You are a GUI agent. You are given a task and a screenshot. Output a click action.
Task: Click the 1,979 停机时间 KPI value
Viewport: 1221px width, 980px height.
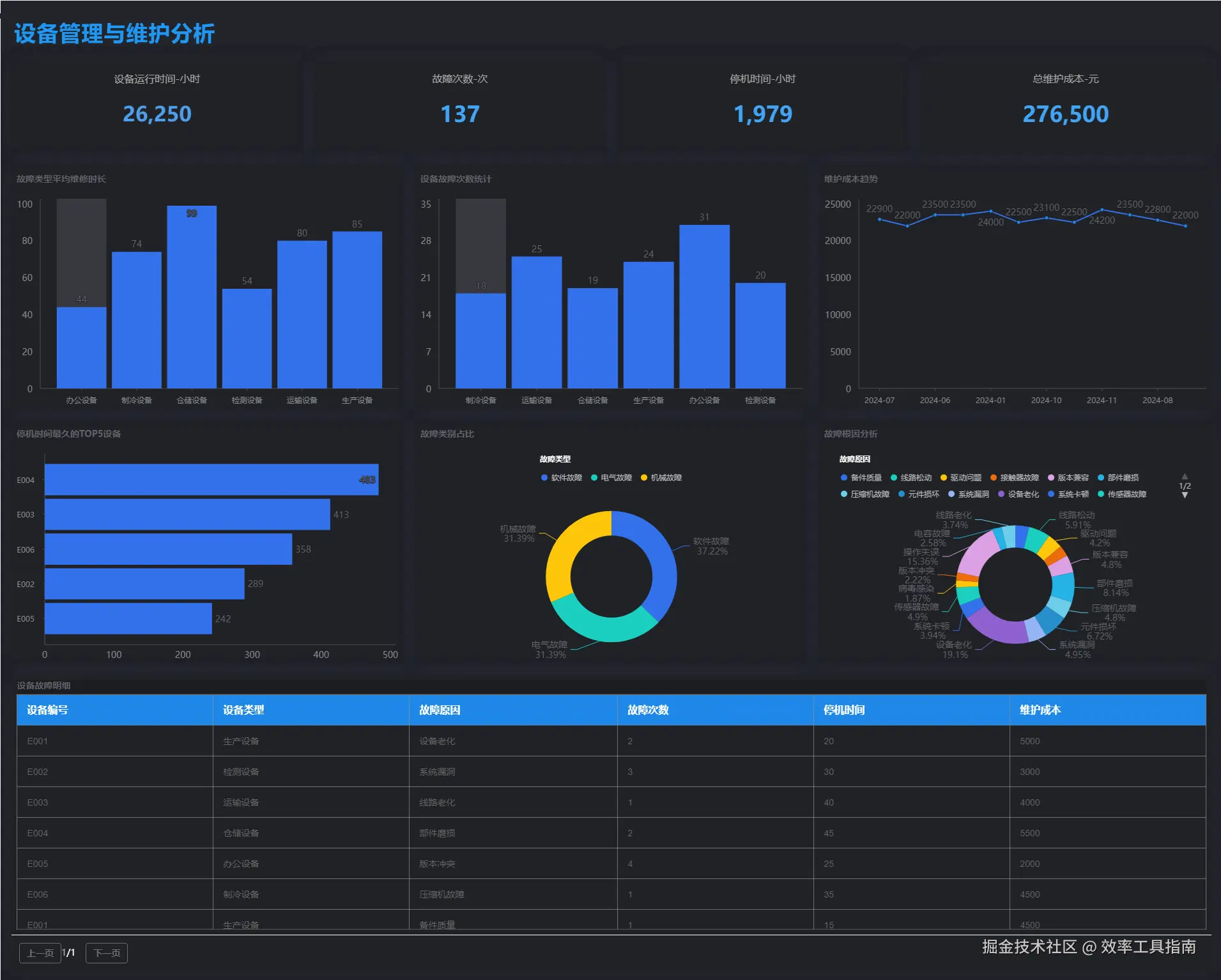click(x=763, y=114)
